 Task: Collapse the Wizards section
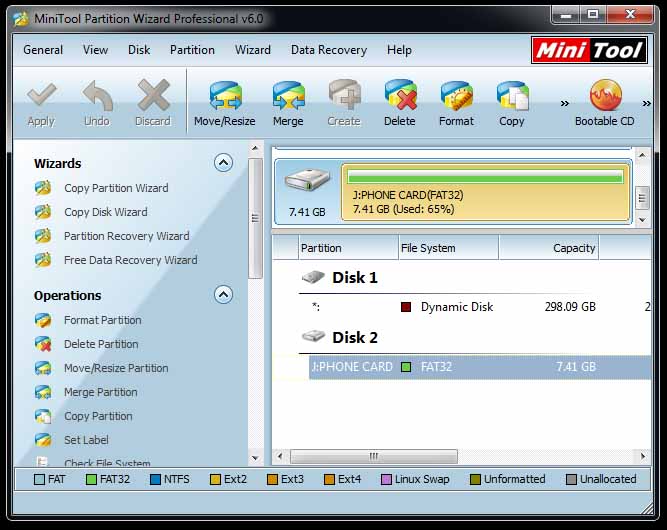pos(223,163)
